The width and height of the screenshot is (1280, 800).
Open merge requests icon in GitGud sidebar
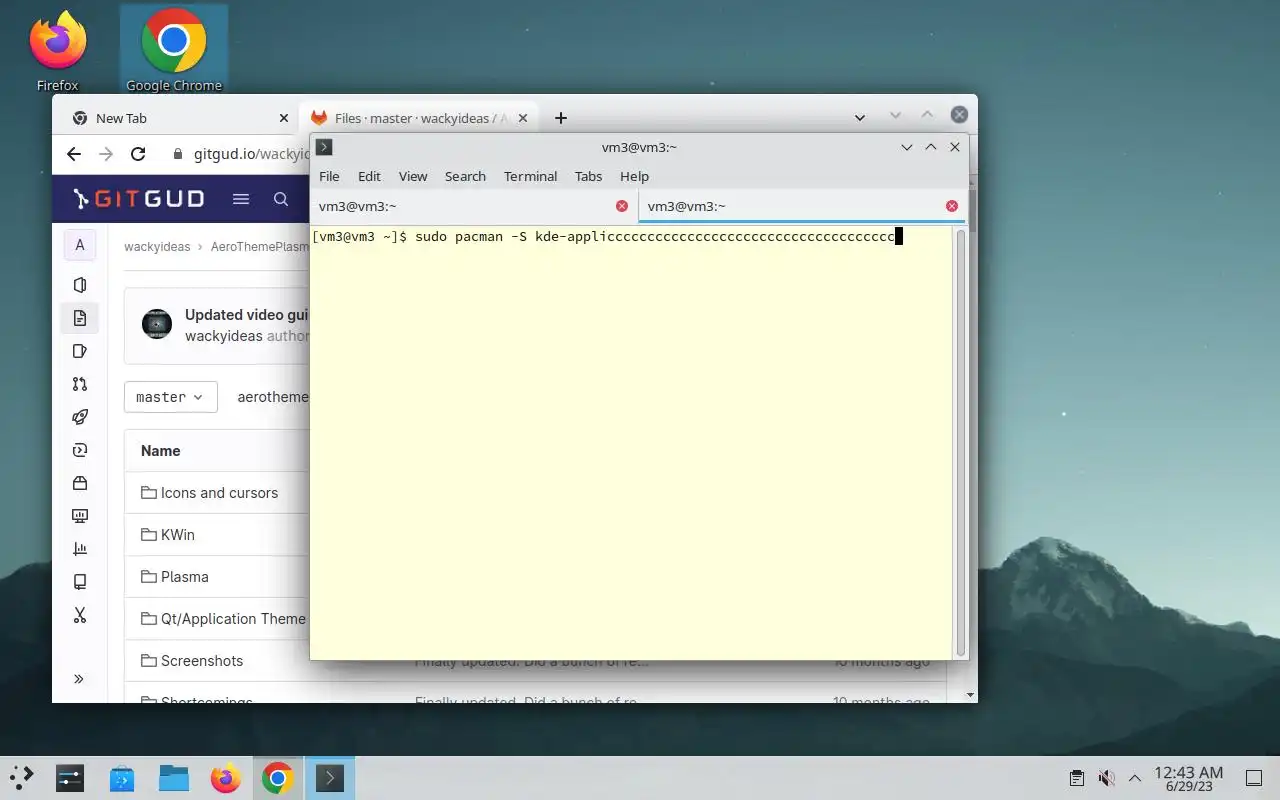pyautogui.click(x=80, y=384)
